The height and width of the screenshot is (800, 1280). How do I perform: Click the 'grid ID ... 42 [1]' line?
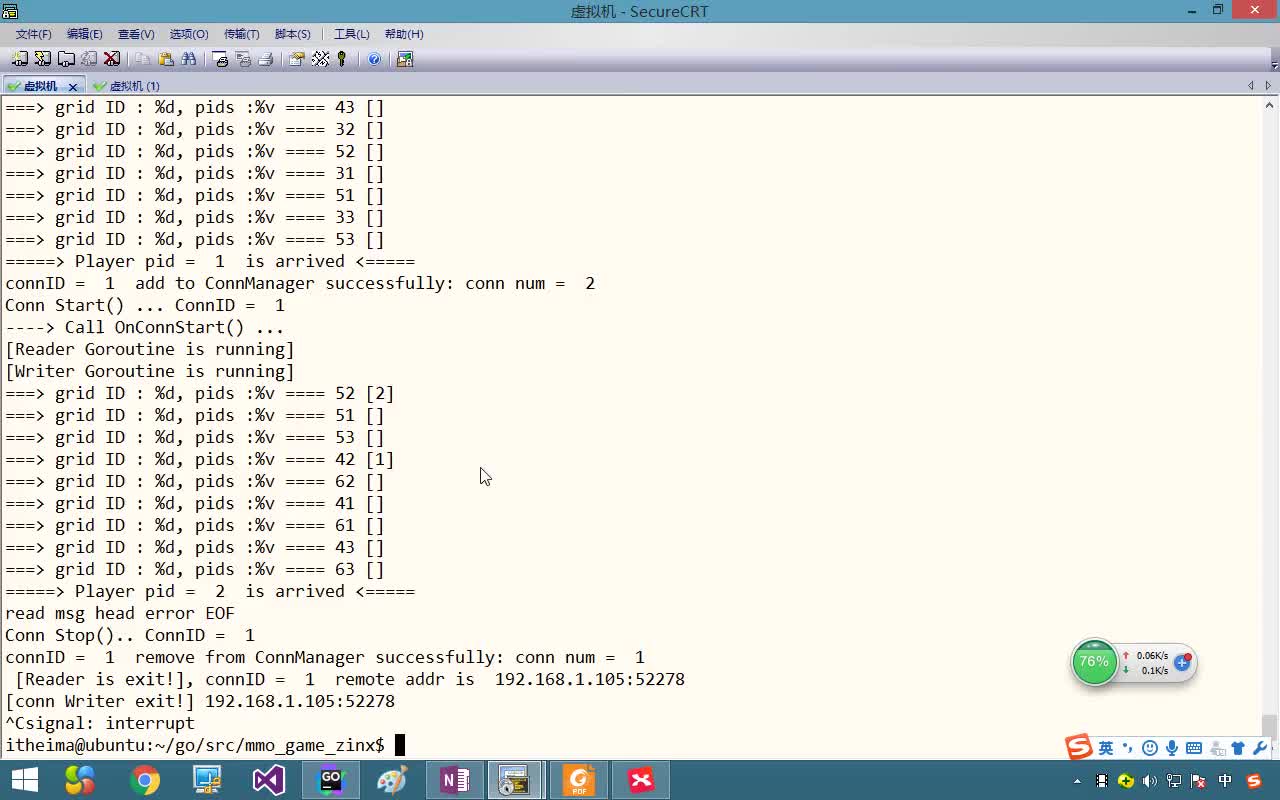tap(200, 459)
